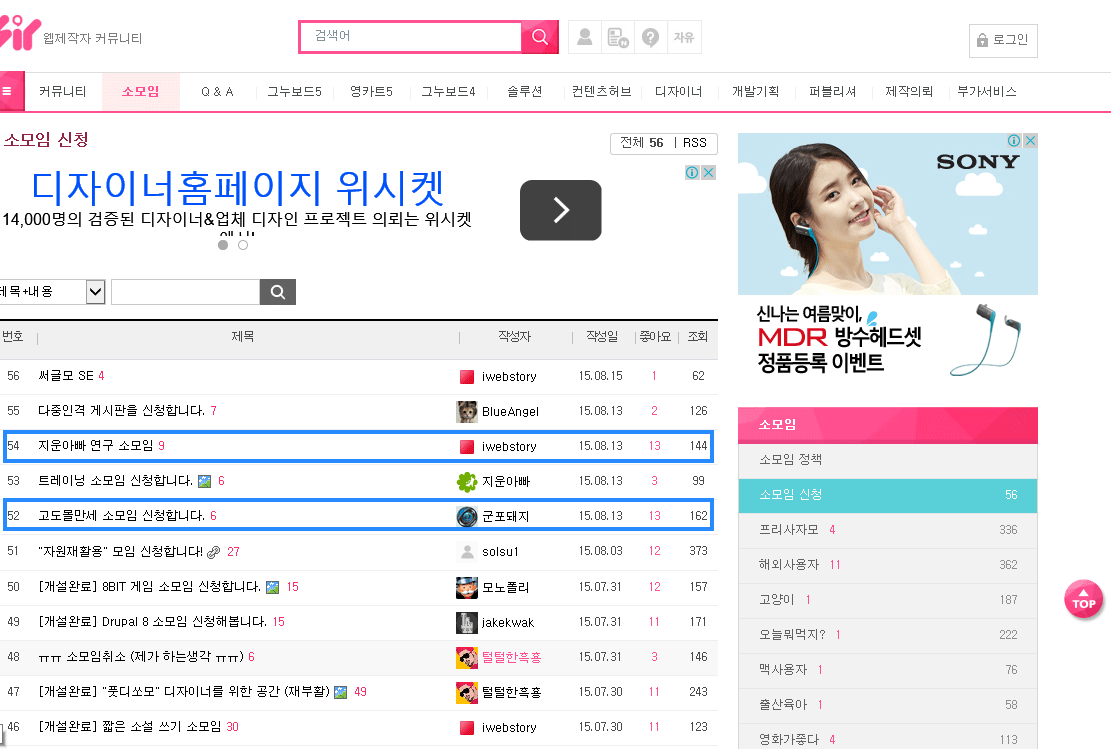Go to the 그누보드5 menu item
The height and width of the screenshot is (749, 1111).
[x=294, y=91]
